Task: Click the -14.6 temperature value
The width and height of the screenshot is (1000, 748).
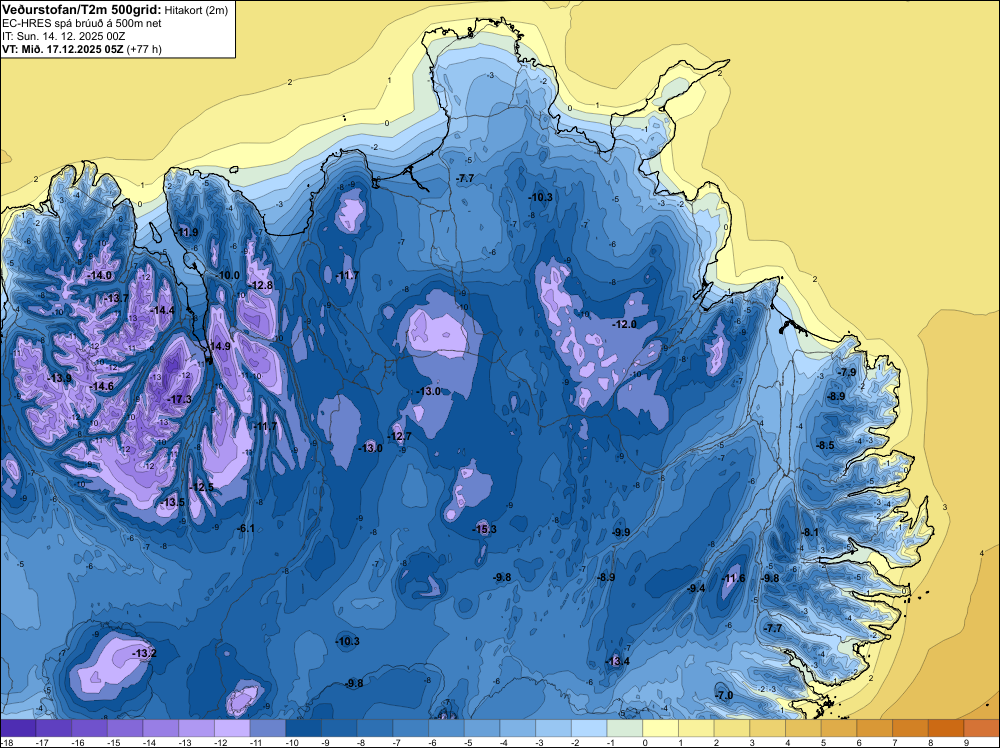Action: [101, 386]
